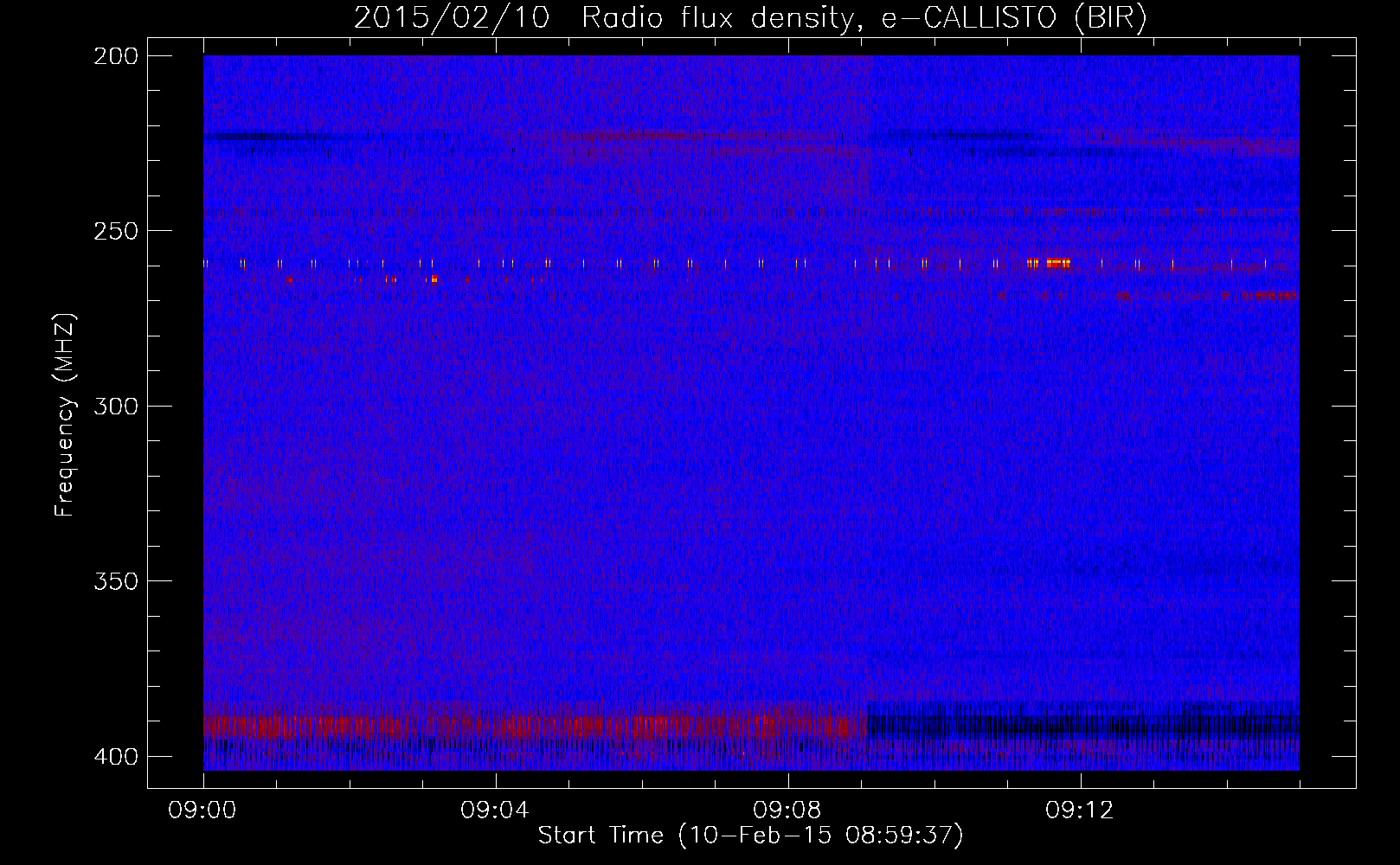Viewport: 1400px width, 865px height.
Task: Click the 09:04 time tick label
Action: tap(495, 811)
